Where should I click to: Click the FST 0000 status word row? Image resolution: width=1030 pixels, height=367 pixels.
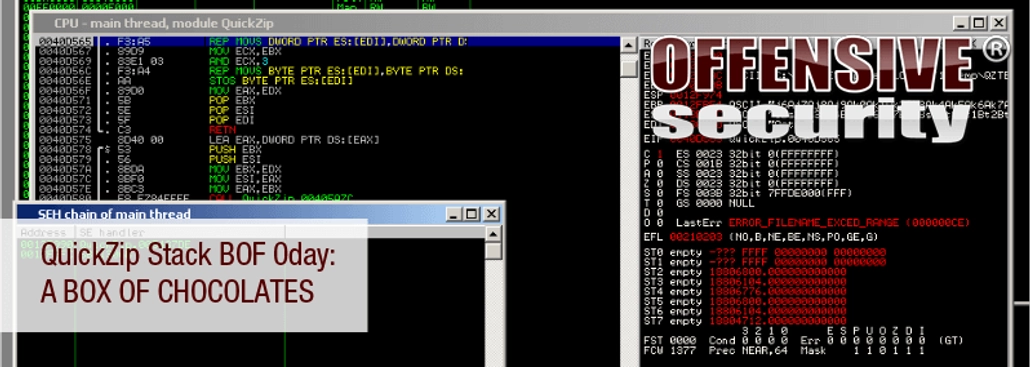click(x=803, y=341)
